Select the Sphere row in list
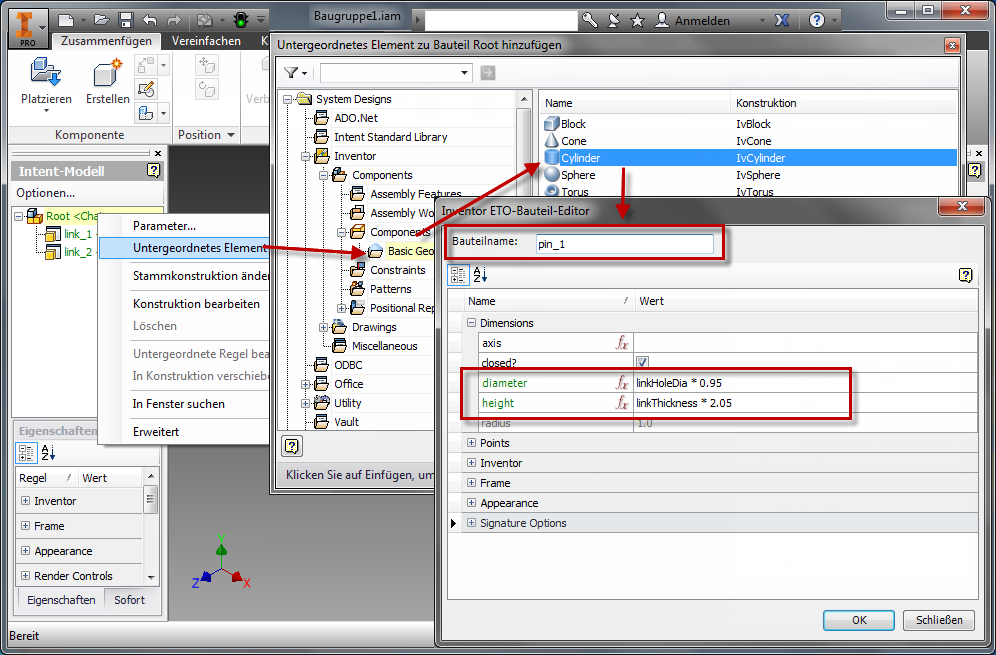Viewport: 996px width, 655px height. coord(749,175)
